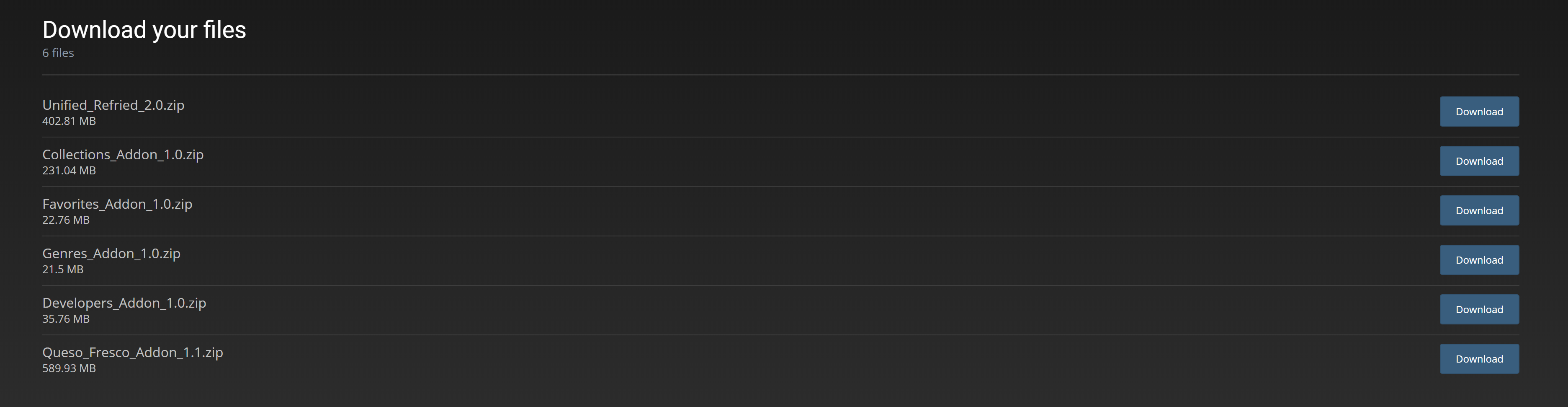
Task: Click Genres_Addon_1.0.zip file name
Action: 111,253
